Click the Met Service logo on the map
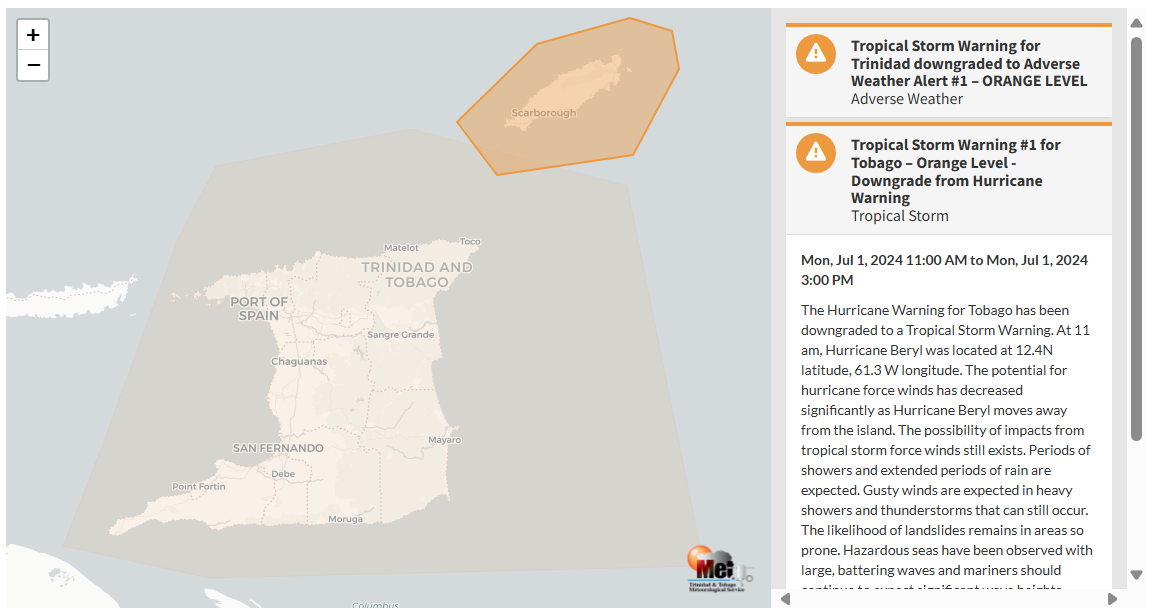Viewport: 1155px width, 611px height. [x=719, y=569]
